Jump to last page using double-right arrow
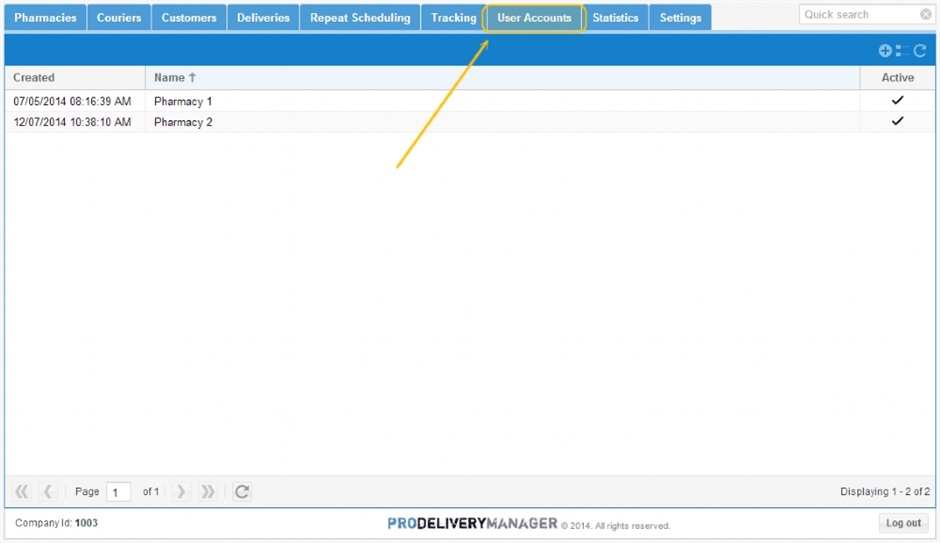 pos(207,492)
